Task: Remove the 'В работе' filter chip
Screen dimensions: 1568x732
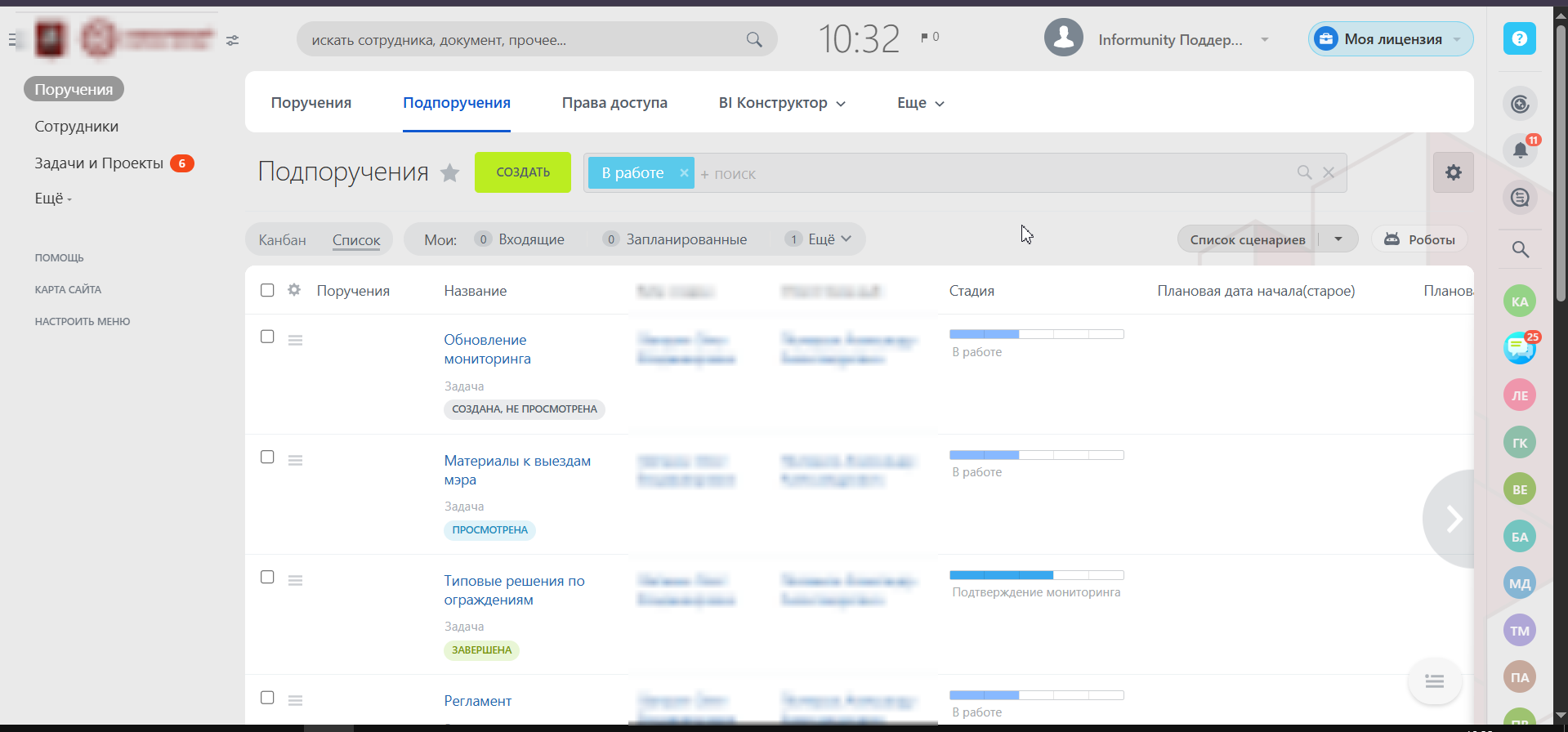Action: click(684, 172)
